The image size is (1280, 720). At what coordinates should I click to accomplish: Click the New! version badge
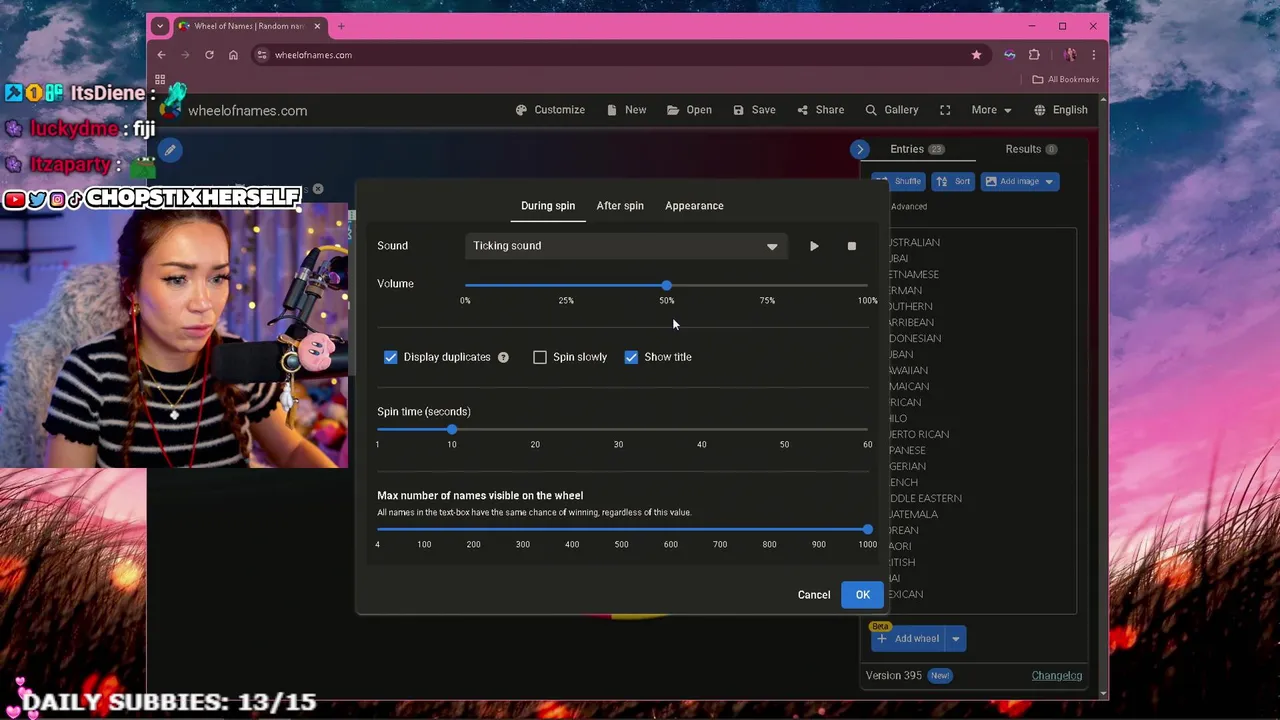click(x=940, y=676)
